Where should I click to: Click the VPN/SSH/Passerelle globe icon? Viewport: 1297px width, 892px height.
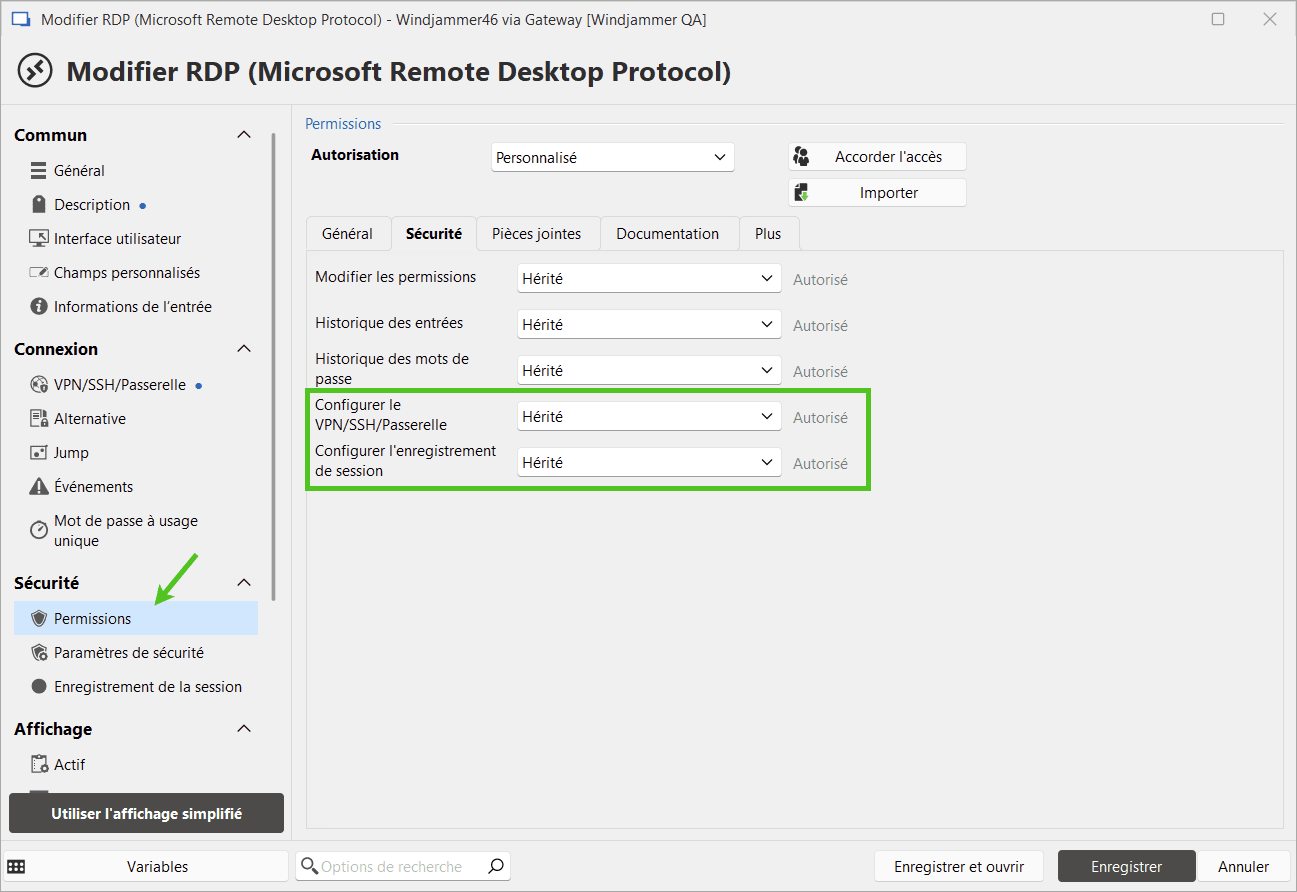[x=39, y=385]
